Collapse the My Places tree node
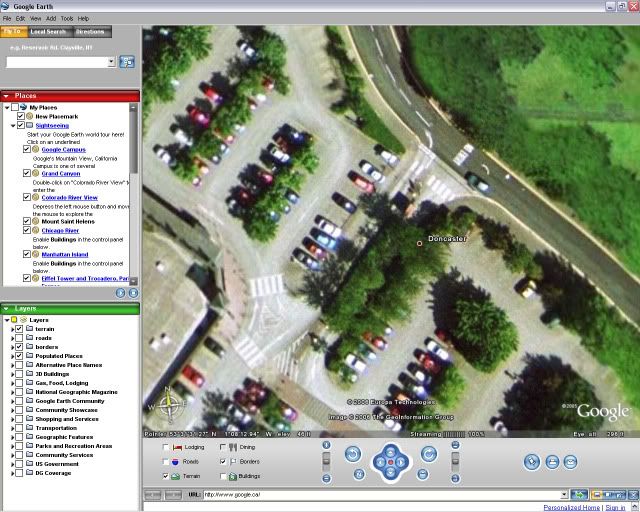640x512 pixels. point(7,108)
